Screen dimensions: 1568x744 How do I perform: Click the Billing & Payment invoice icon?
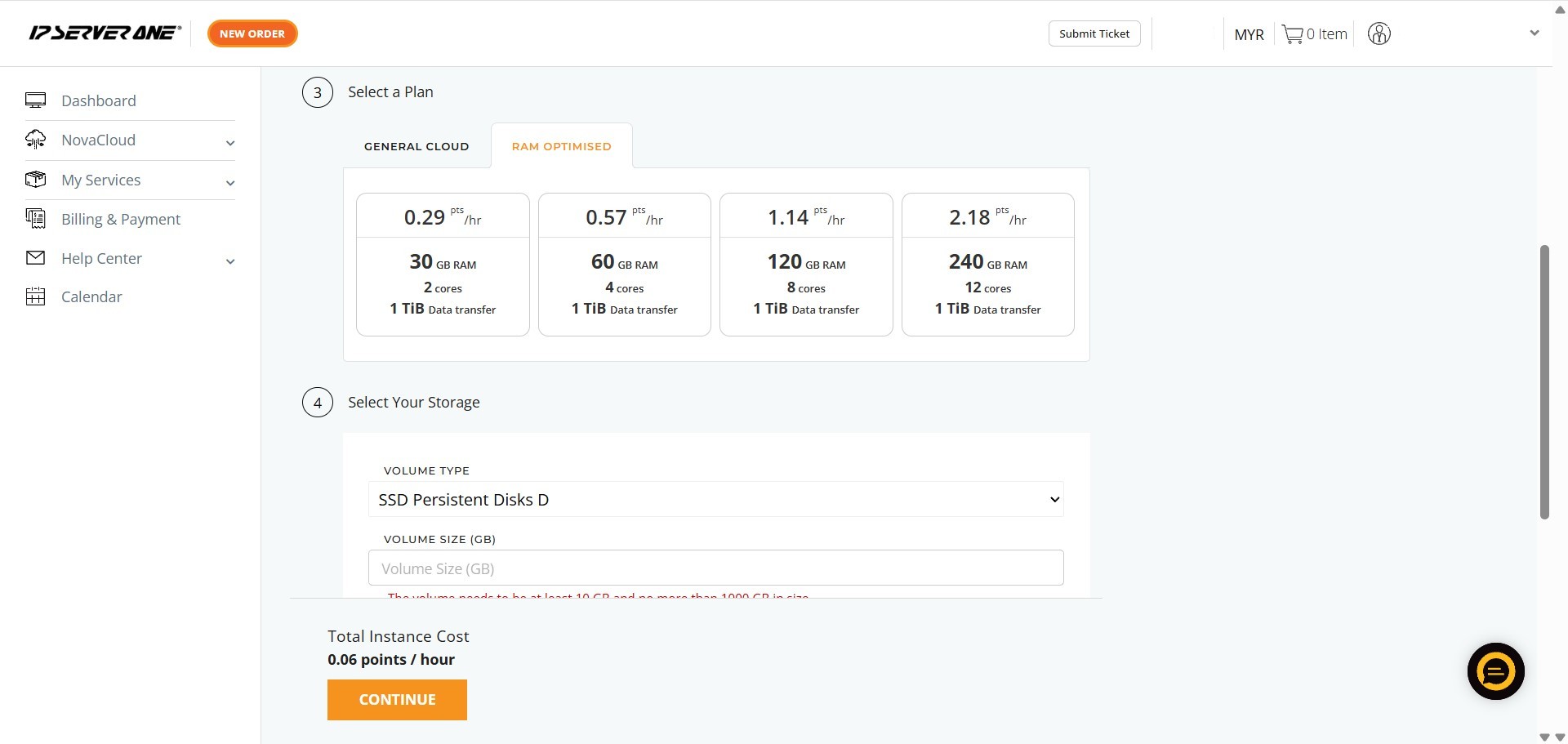(x=35, y=219)
